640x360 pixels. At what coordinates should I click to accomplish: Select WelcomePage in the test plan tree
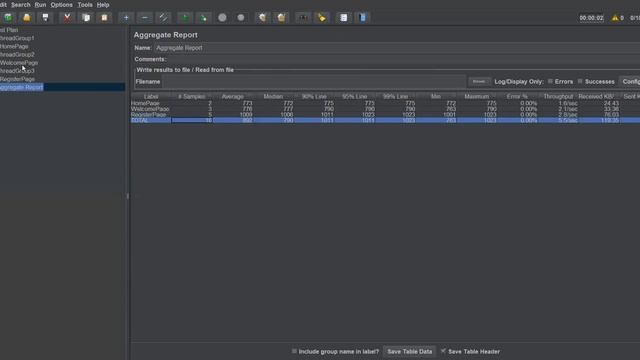click(x=19, y=62)
